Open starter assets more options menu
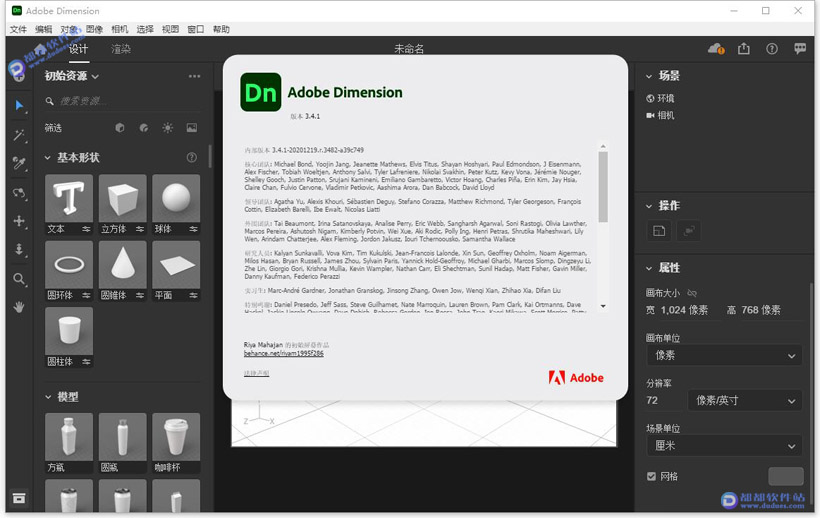Image resolution: width=820 pixels, height=518 pixels. click(x=195, y=76)
